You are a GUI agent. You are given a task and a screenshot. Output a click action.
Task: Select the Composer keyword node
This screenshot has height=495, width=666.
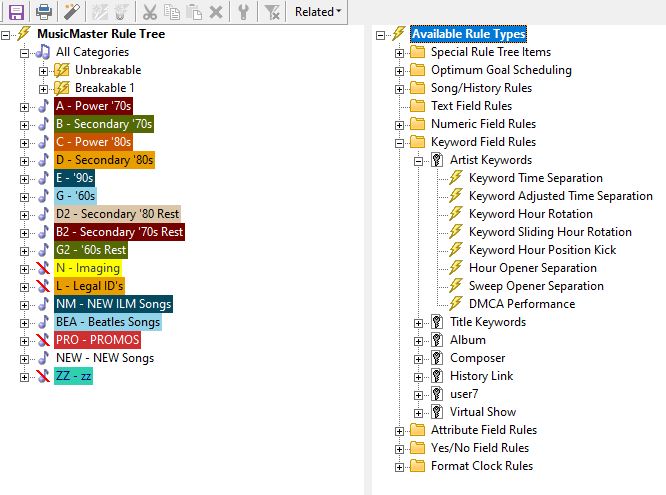point(477,358)
